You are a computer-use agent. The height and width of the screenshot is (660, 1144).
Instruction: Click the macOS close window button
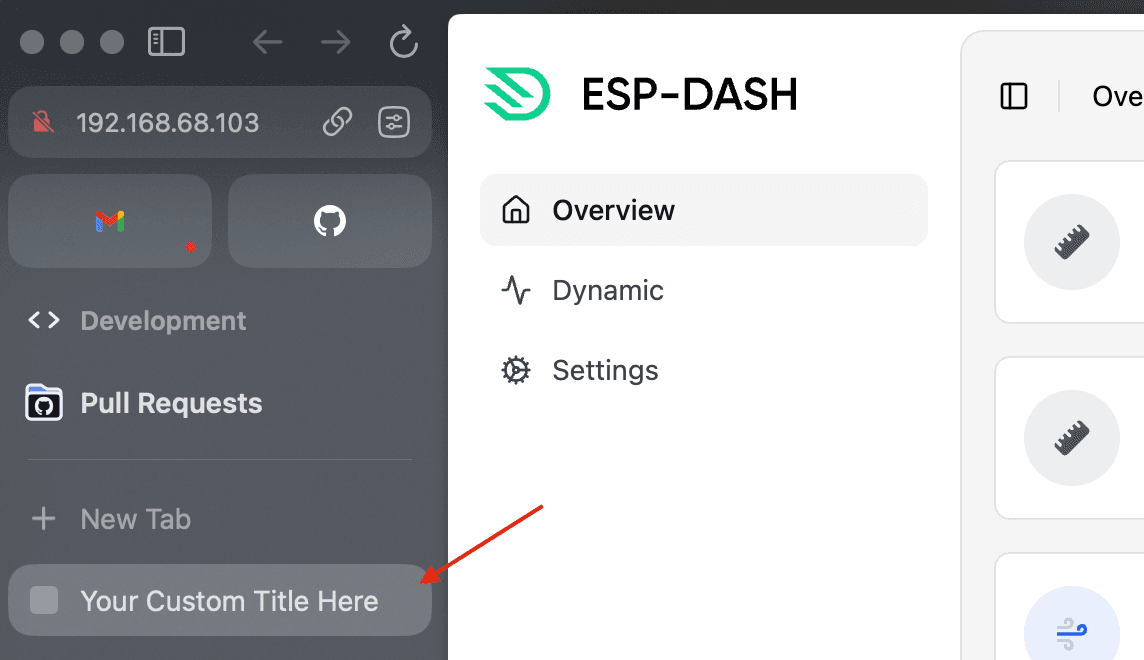coord(32,42)
